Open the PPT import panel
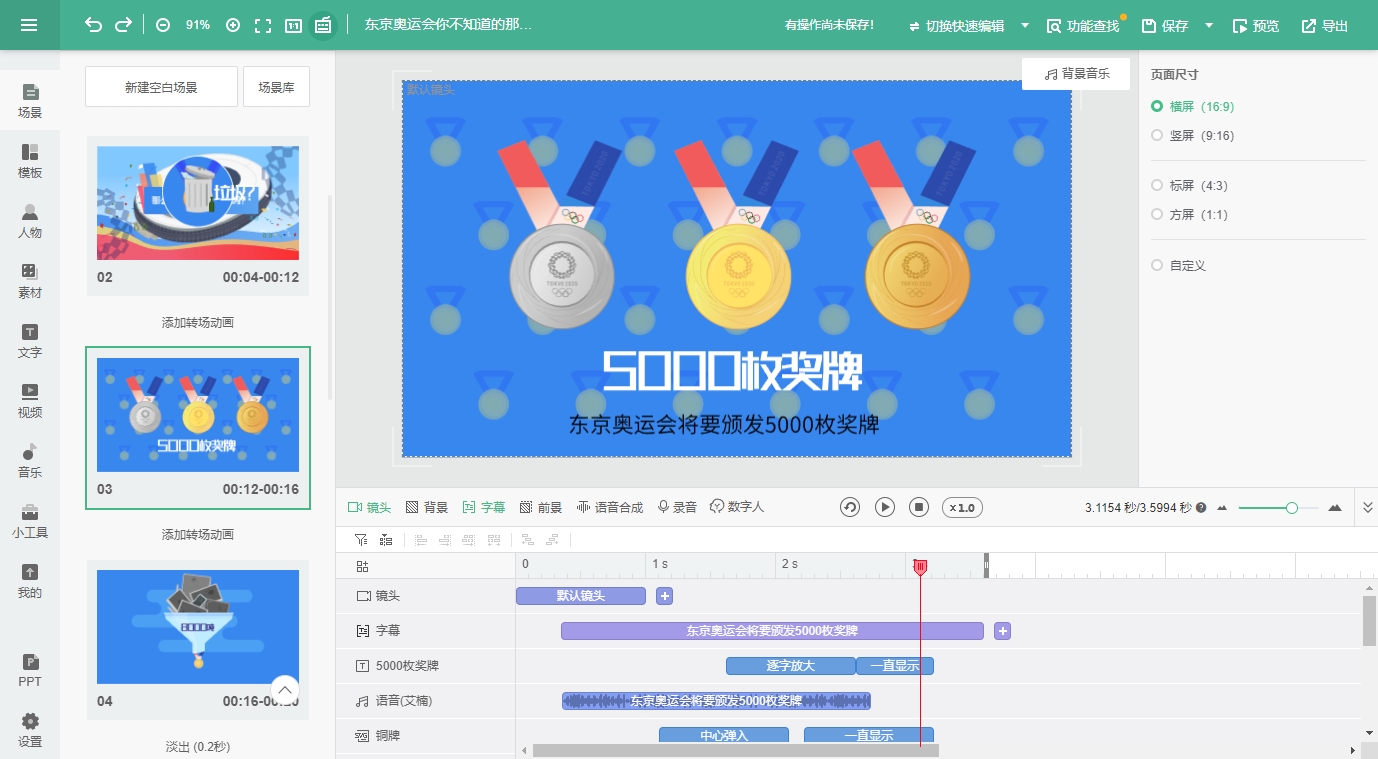 click(x=30, y=670)
